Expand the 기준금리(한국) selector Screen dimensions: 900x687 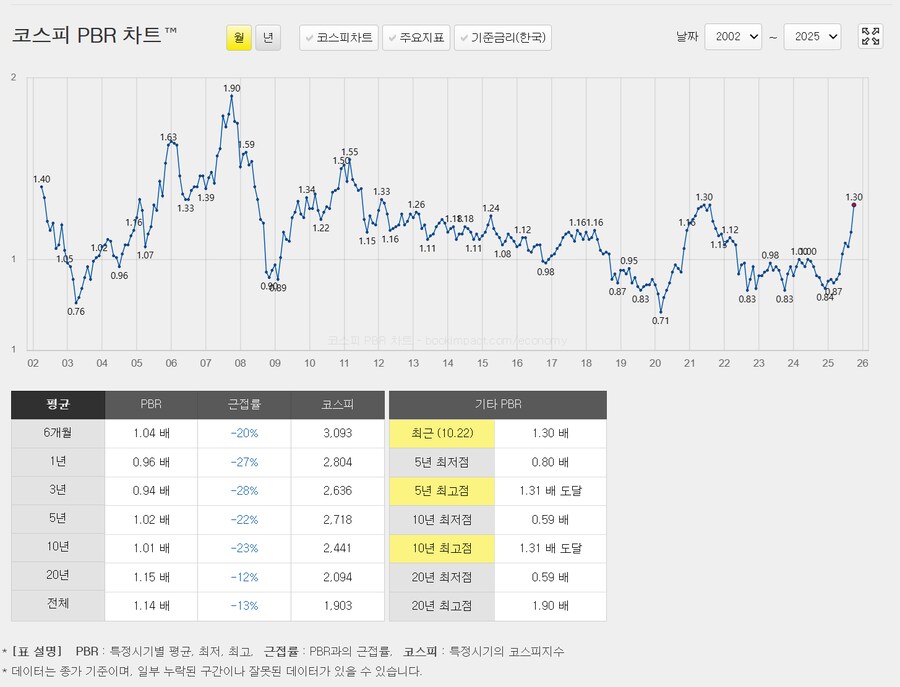503,36
